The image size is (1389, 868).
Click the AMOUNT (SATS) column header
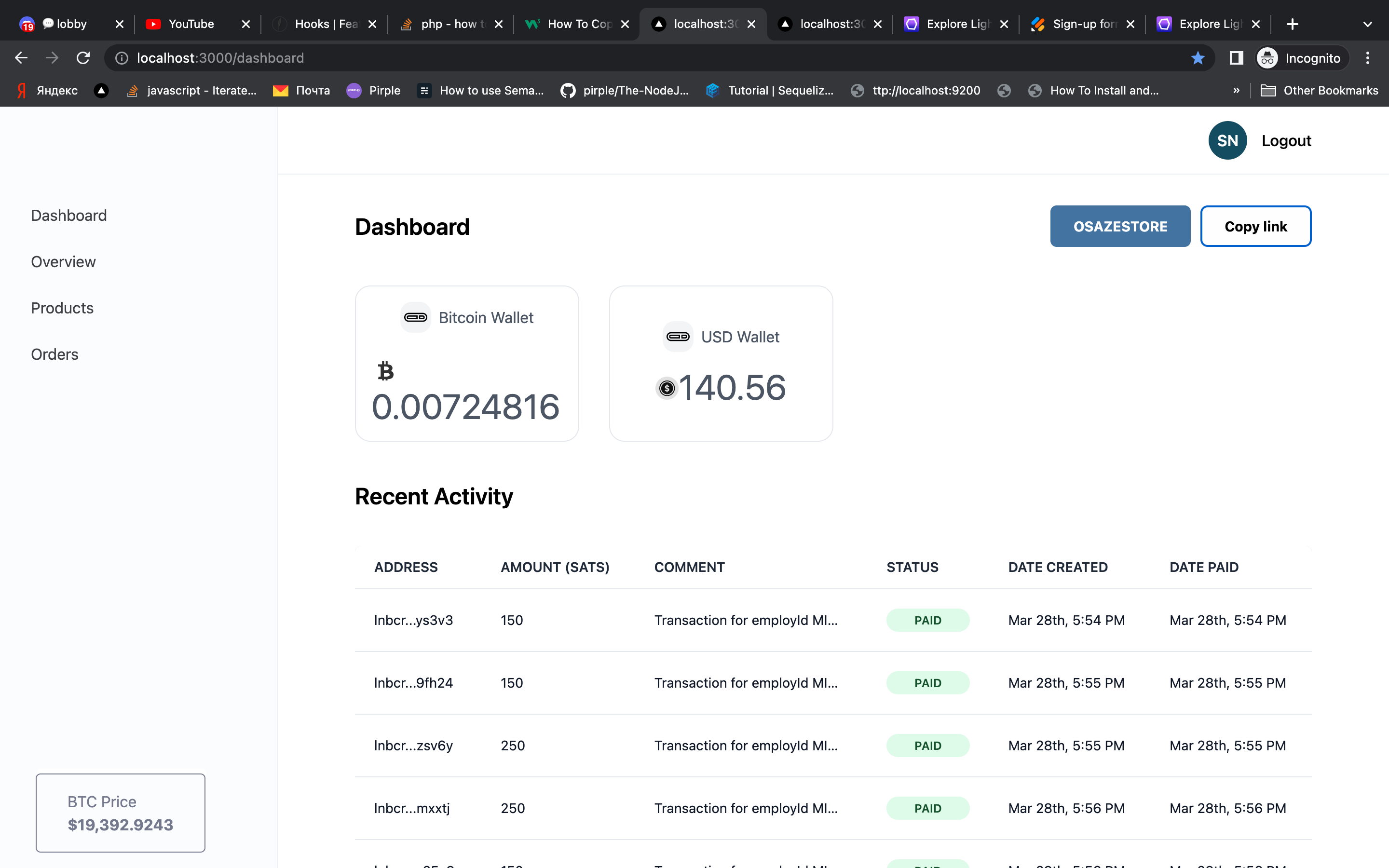pos(555,567)
